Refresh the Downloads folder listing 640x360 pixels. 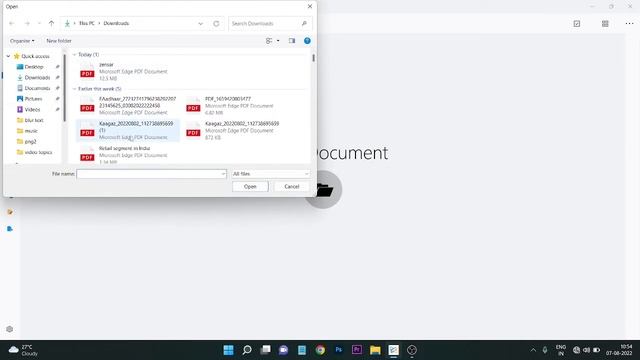coord(216,24)
